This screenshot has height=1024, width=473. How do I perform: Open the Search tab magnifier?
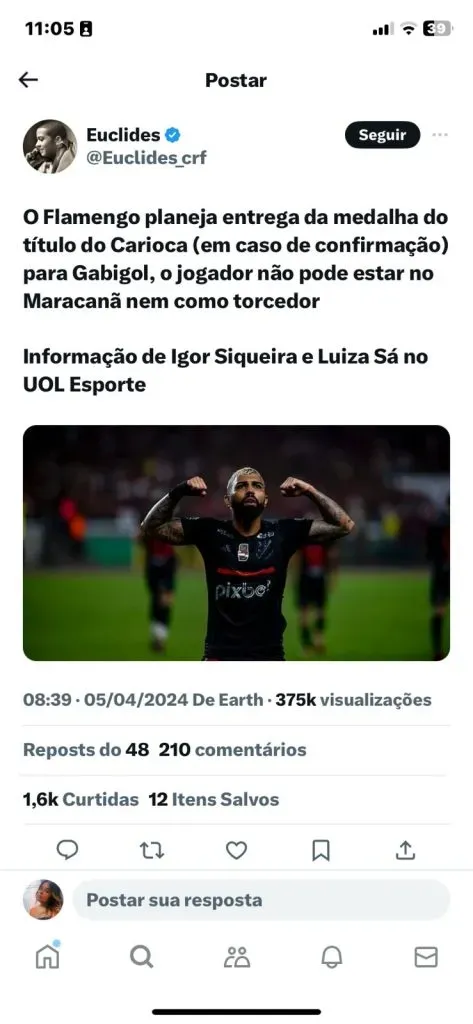pyautogui.click(x=141, y=957)
